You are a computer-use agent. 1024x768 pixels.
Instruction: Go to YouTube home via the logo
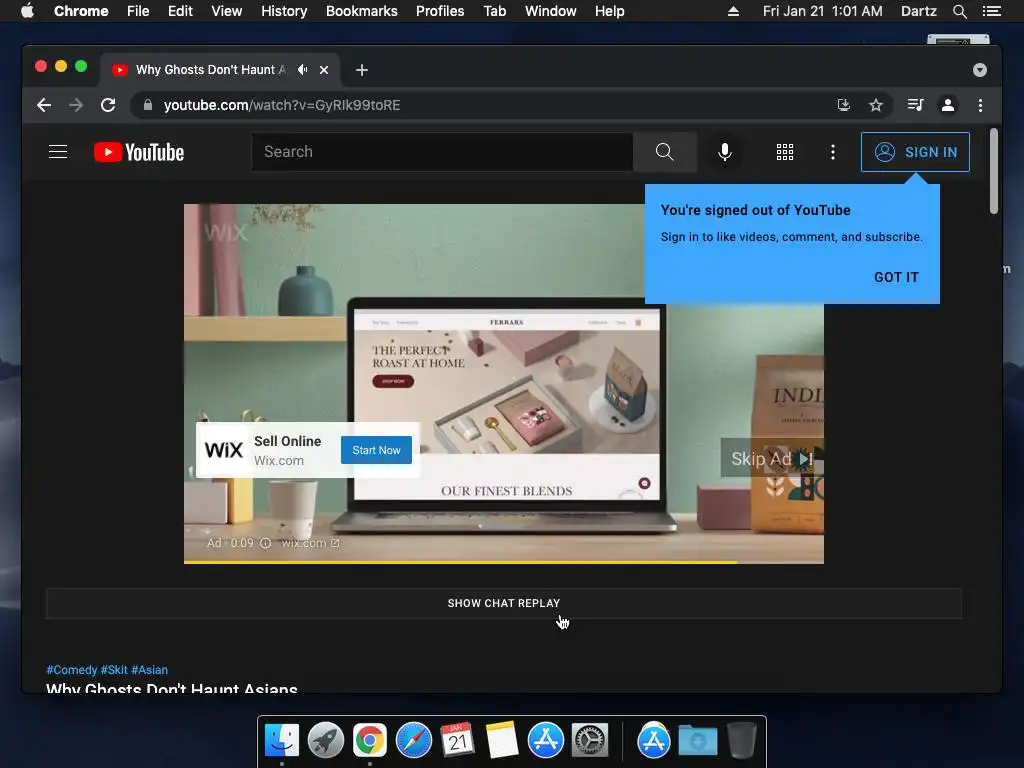pos(138,152)
